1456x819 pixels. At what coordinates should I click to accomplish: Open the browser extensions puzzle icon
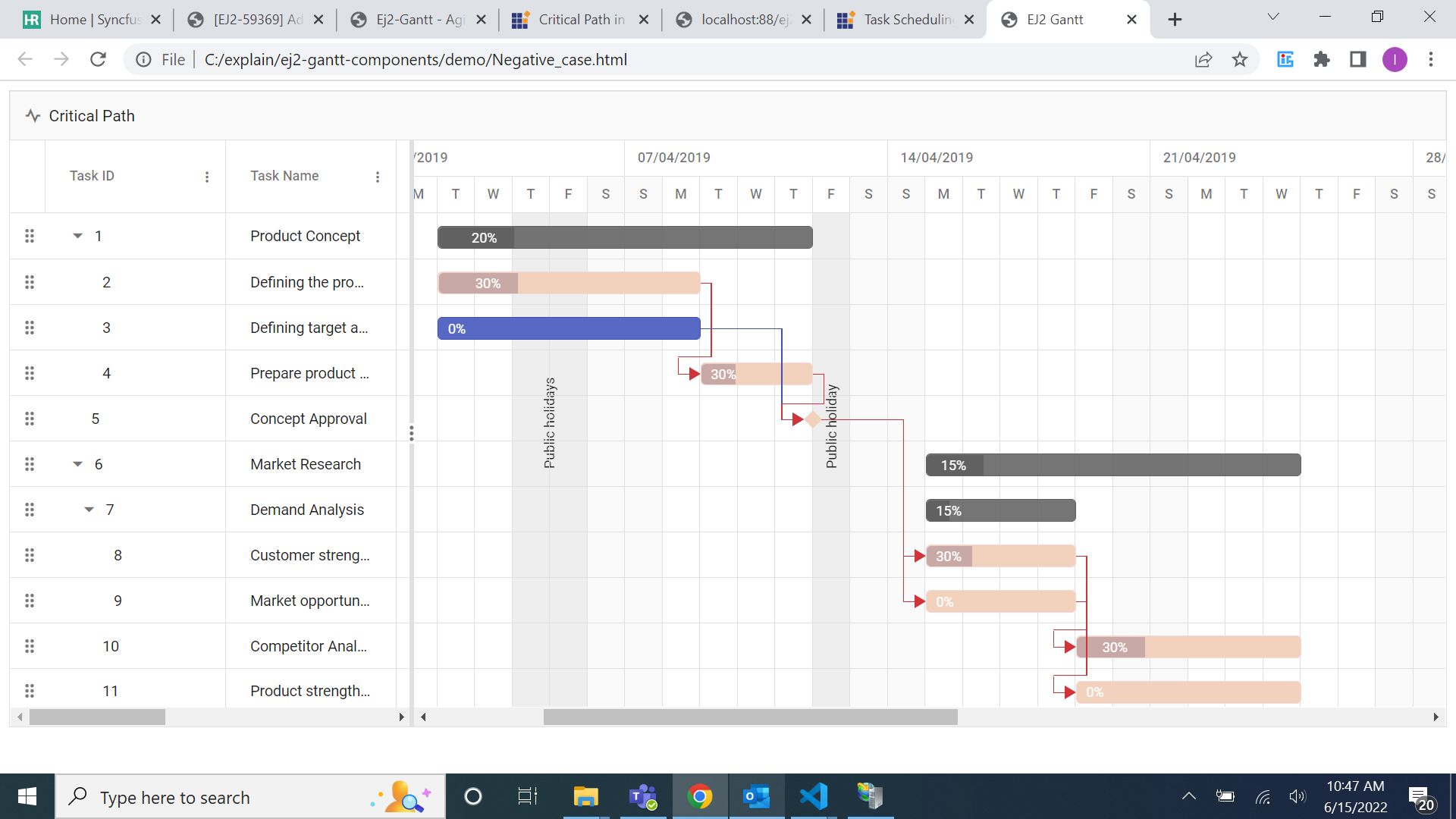[x=1322, y=59]
